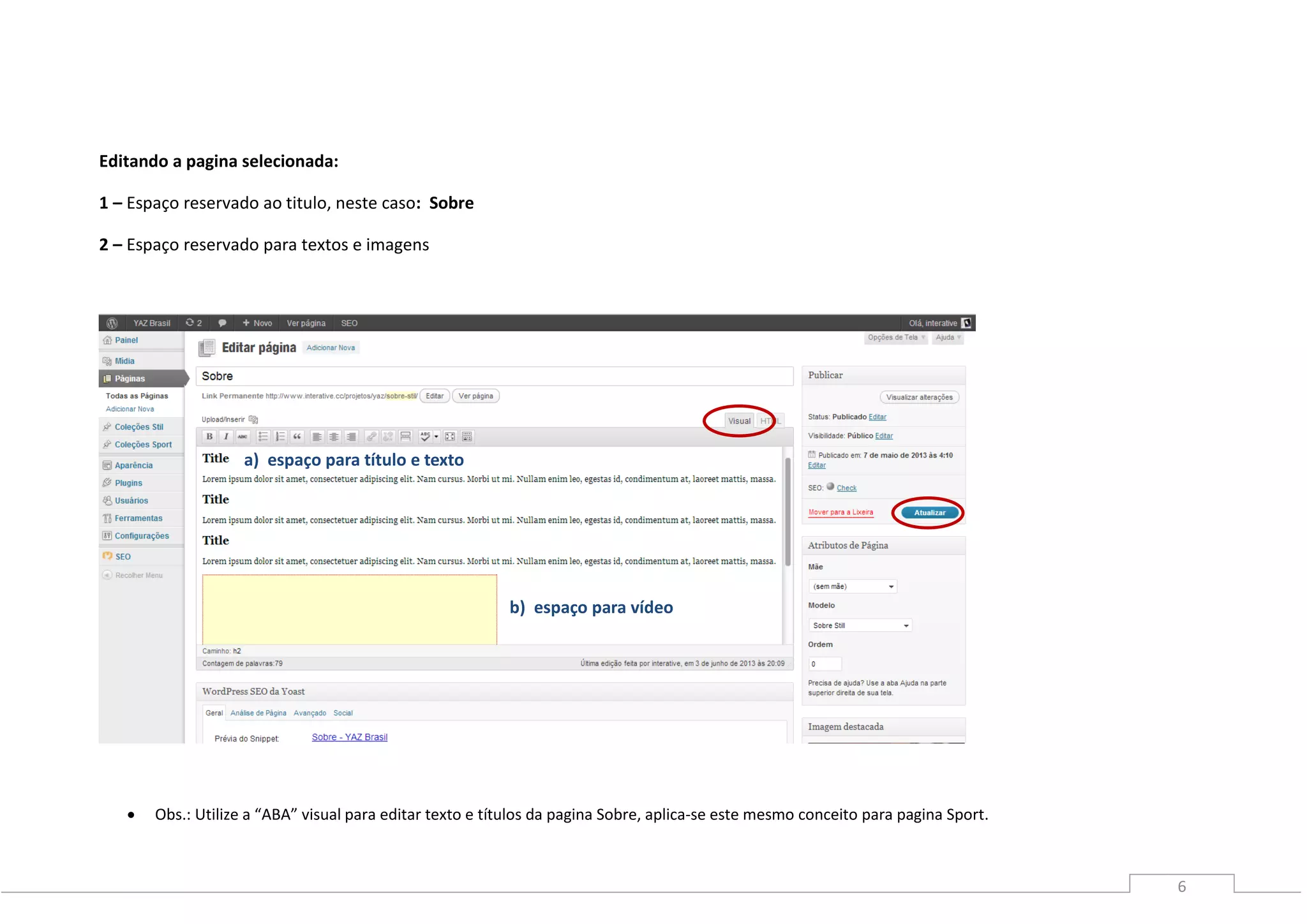This screenshot has width=1307, height=924.
Task: Edit Visibilidade via Editar link
Action: pyautogui.click(x=884, y=436)
